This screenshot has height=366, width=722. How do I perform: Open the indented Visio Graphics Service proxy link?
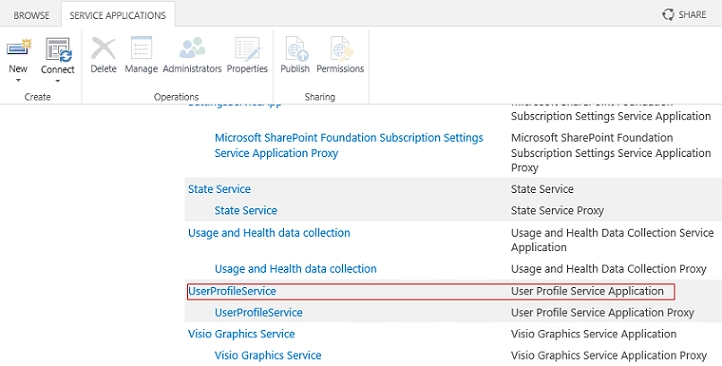click(268, 355)
